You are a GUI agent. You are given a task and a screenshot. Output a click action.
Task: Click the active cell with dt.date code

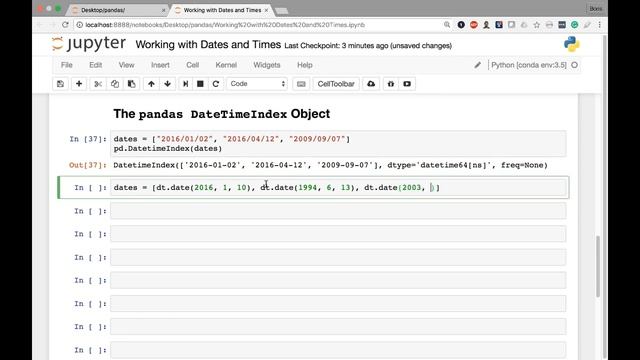coord(338,187)
